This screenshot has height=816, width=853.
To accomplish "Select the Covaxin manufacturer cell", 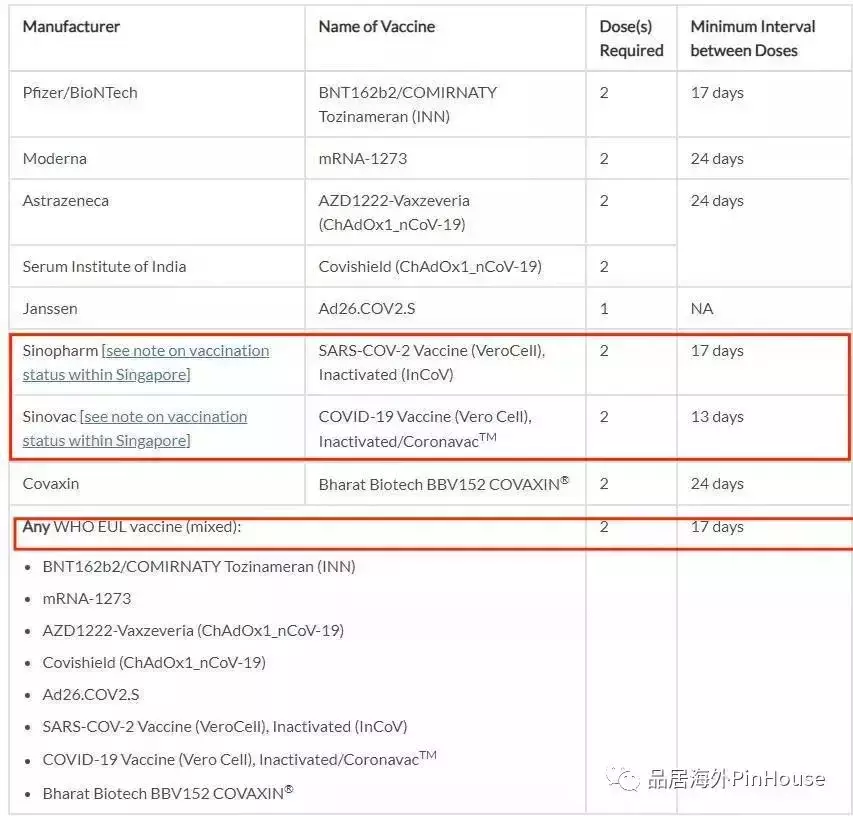I will point(51,484).
